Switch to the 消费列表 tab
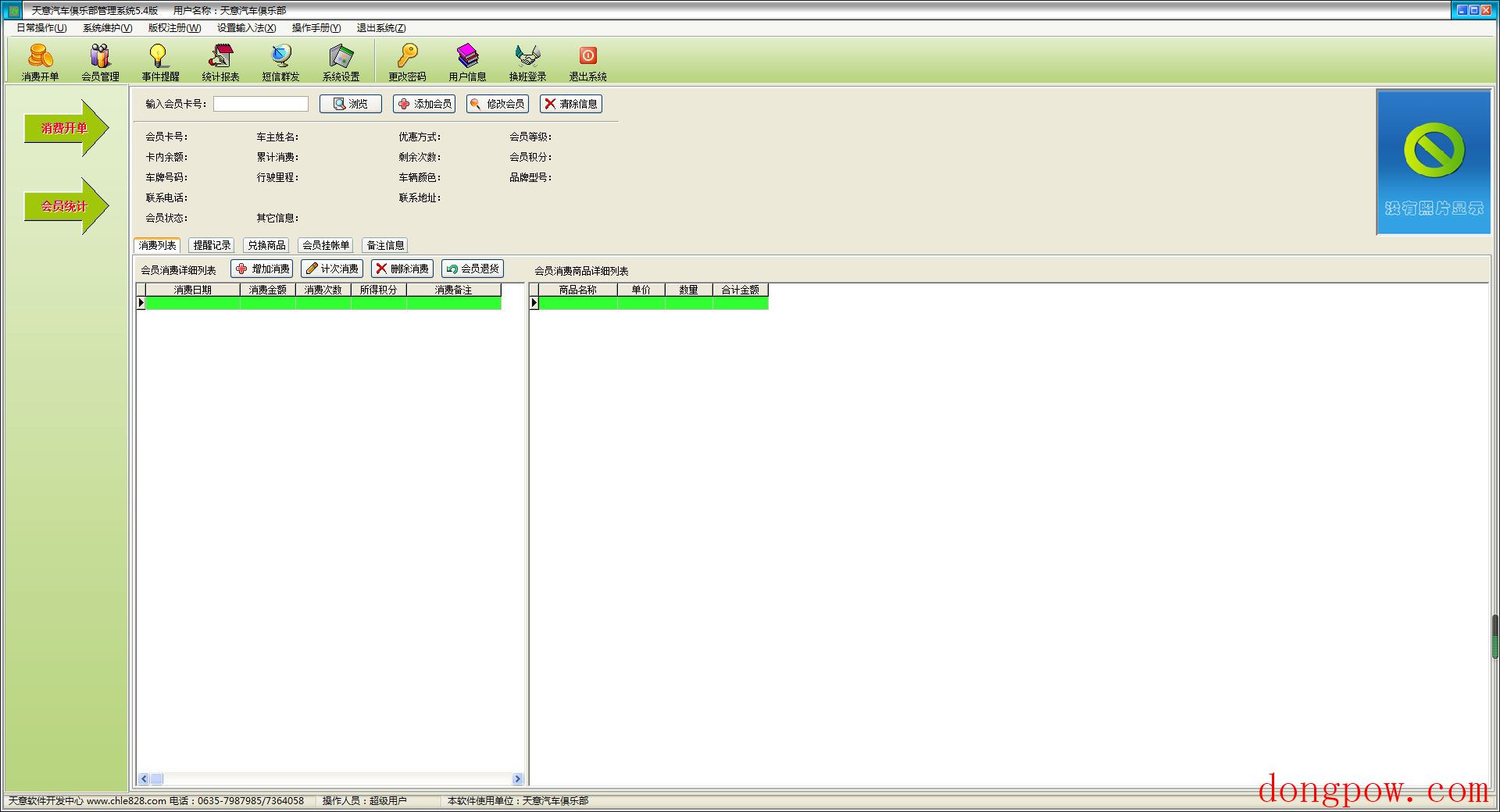1500x812 pixels. click(157, 245)
